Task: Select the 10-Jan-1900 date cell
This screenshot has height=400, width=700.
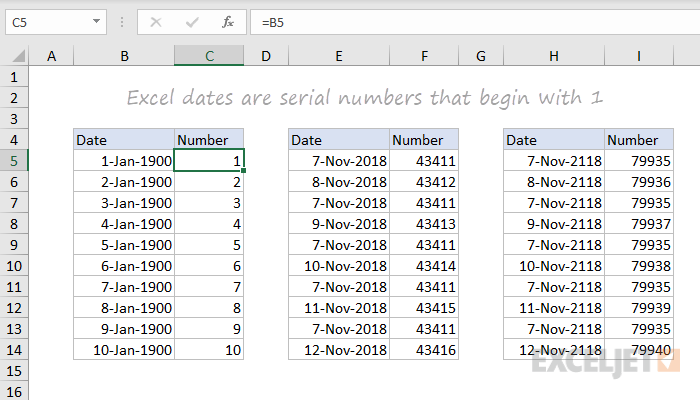Action: (x=124, y=350)
